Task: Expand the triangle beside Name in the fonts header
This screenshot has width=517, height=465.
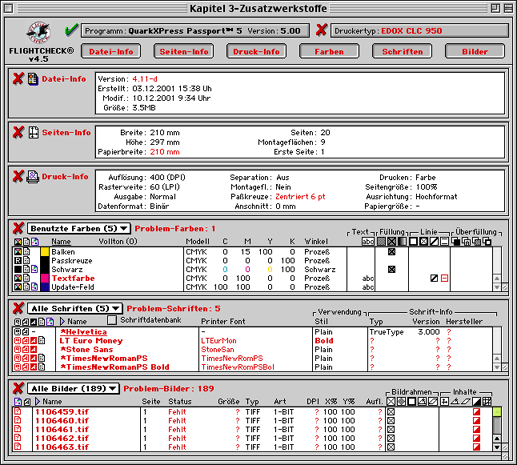Action: [62, 321]
